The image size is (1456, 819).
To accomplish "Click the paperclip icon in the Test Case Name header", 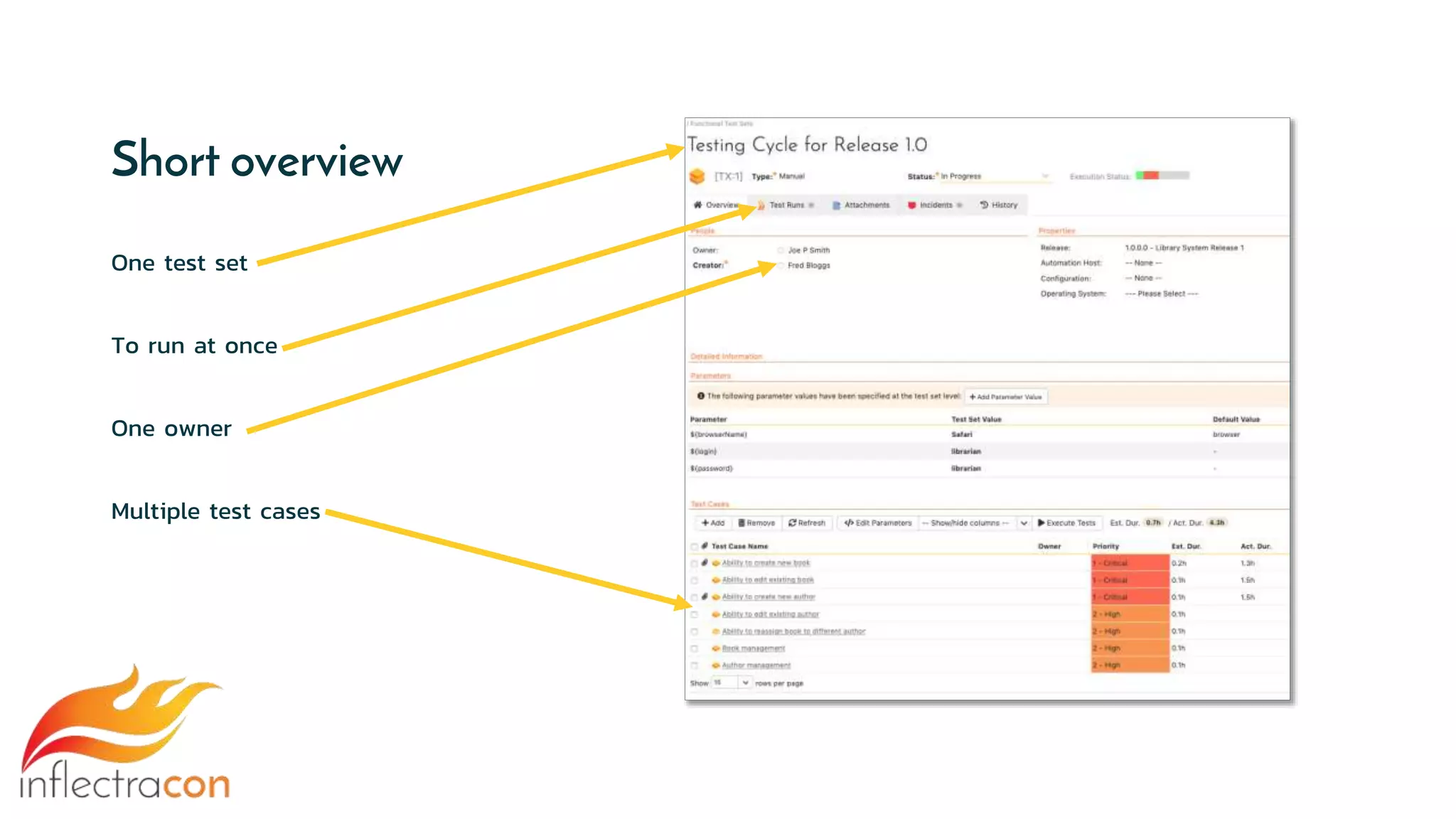I will [x=705, y=546].
